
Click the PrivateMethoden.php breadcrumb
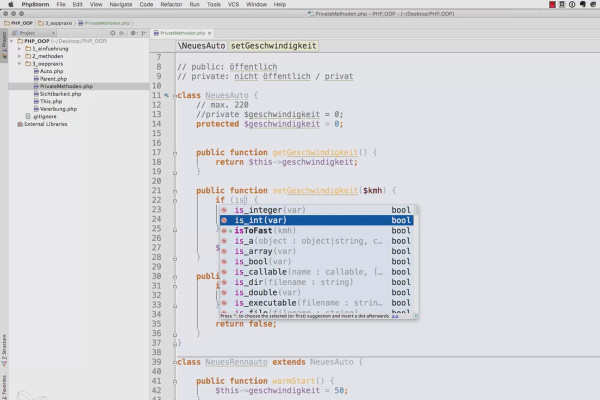104,23
